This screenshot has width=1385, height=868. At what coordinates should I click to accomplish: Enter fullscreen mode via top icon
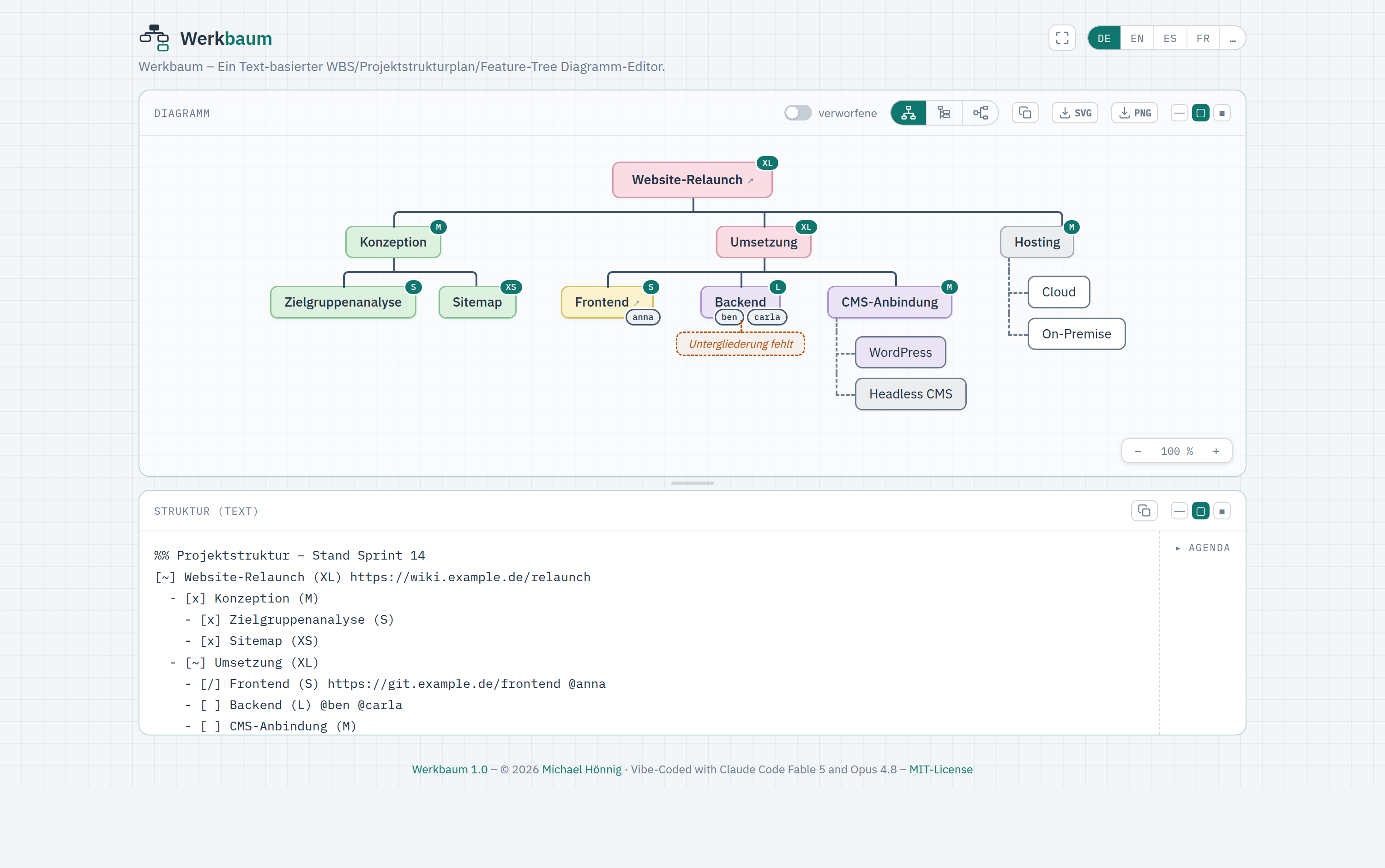[x=1062, y=38]
